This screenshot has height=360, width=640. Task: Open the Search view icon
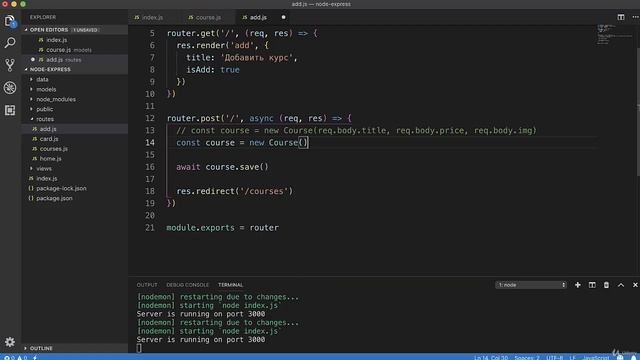[10, 42]
